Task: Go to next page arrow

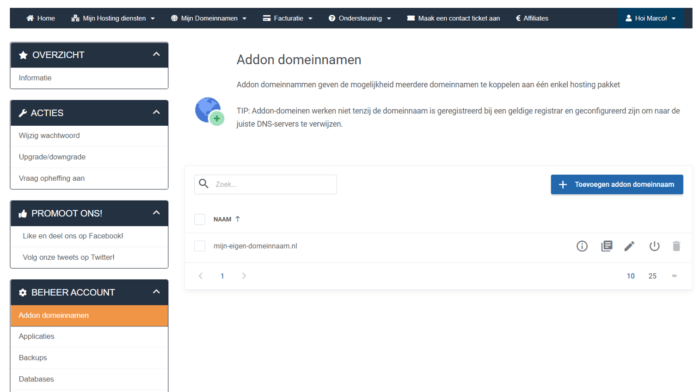Action: click(x=244, y=276)
